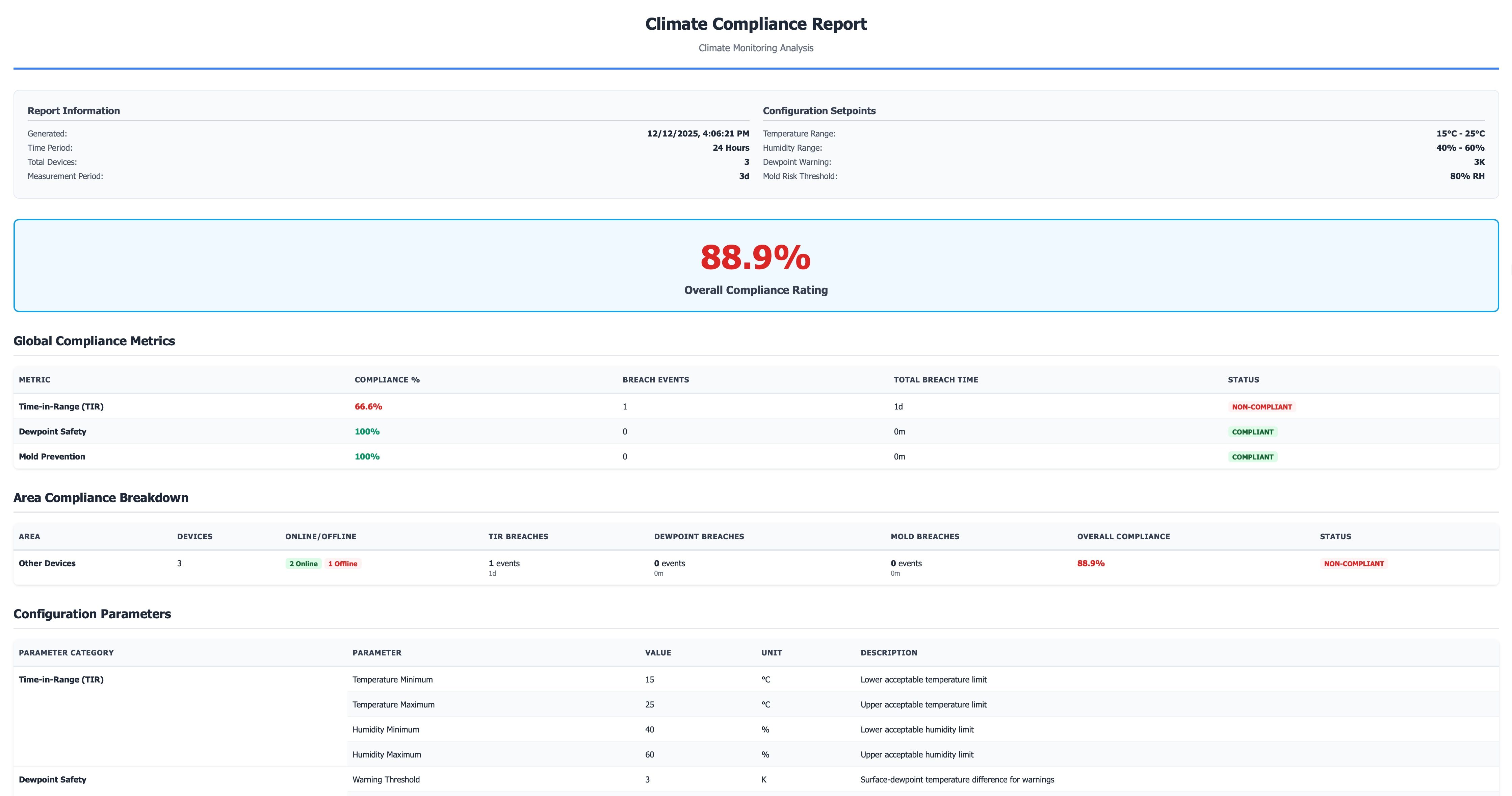Image resolution: width=1512 pixels, height=796 pixels.
Task: Click the Configuration Setpoints heading
Action: pyautogui.click(x=819, y=111)
